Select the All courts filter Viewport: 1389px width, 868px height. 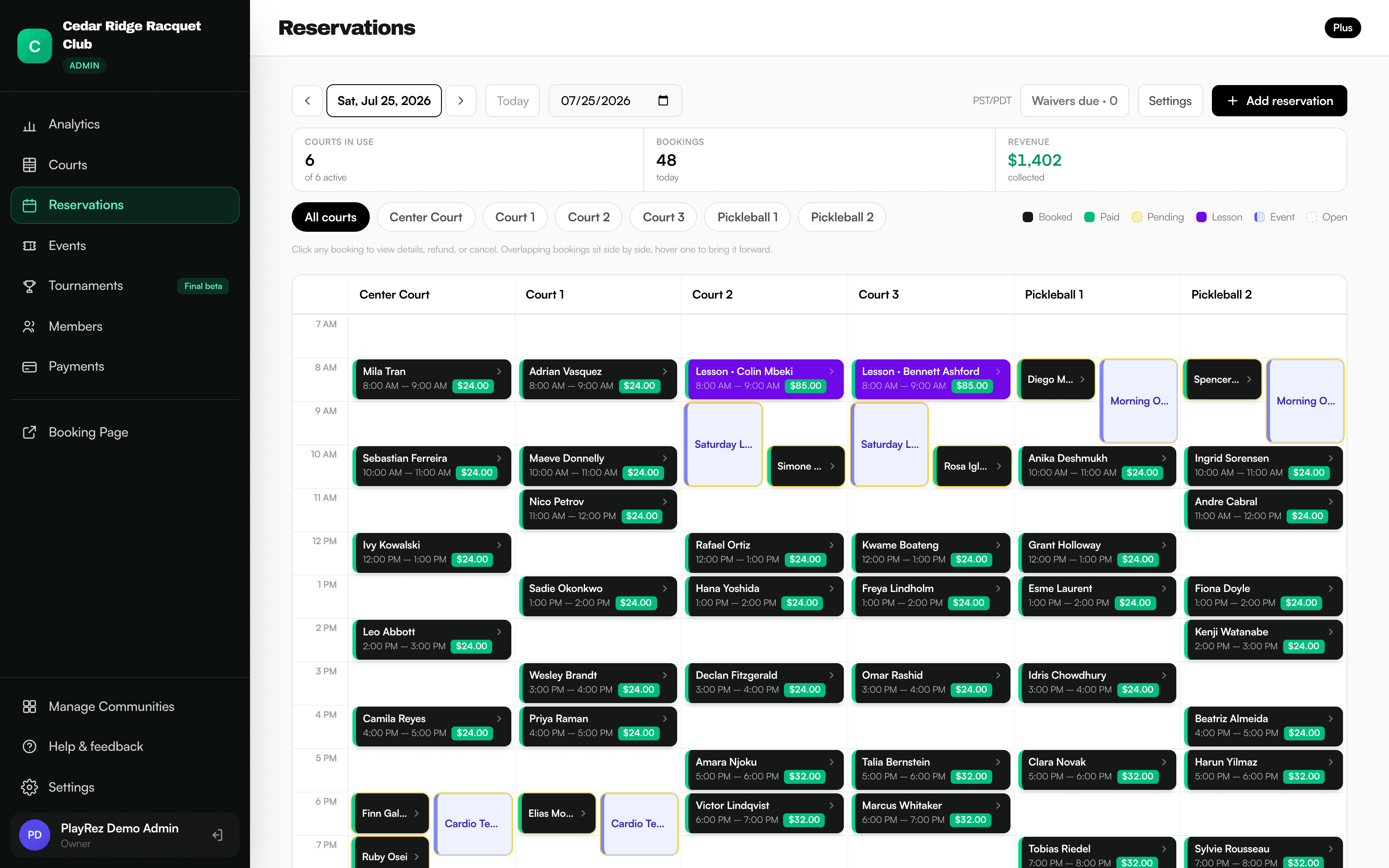[331, 217]
